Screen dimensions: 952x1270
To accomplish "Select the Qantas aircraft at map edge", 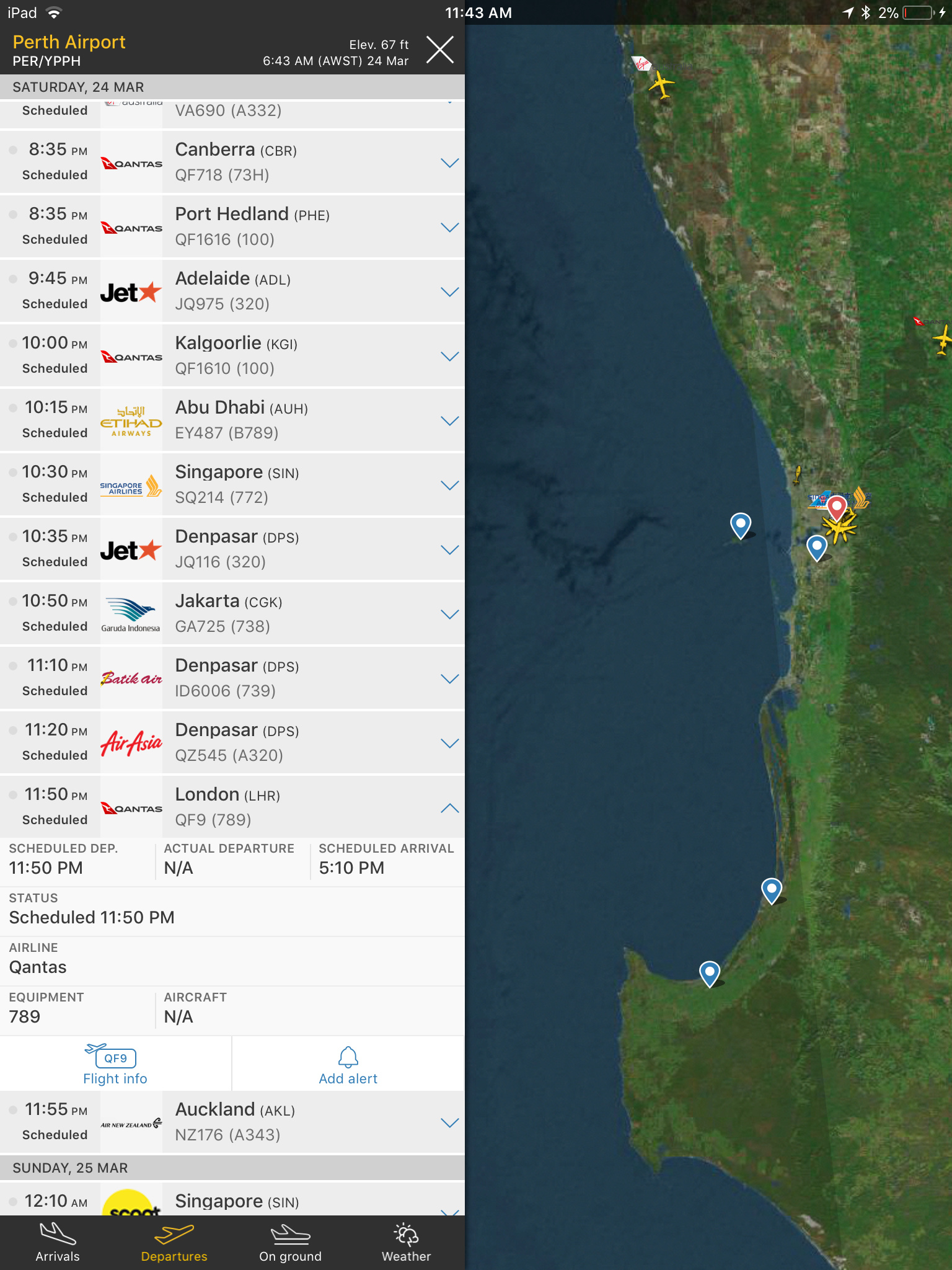I will pos(943,340).
